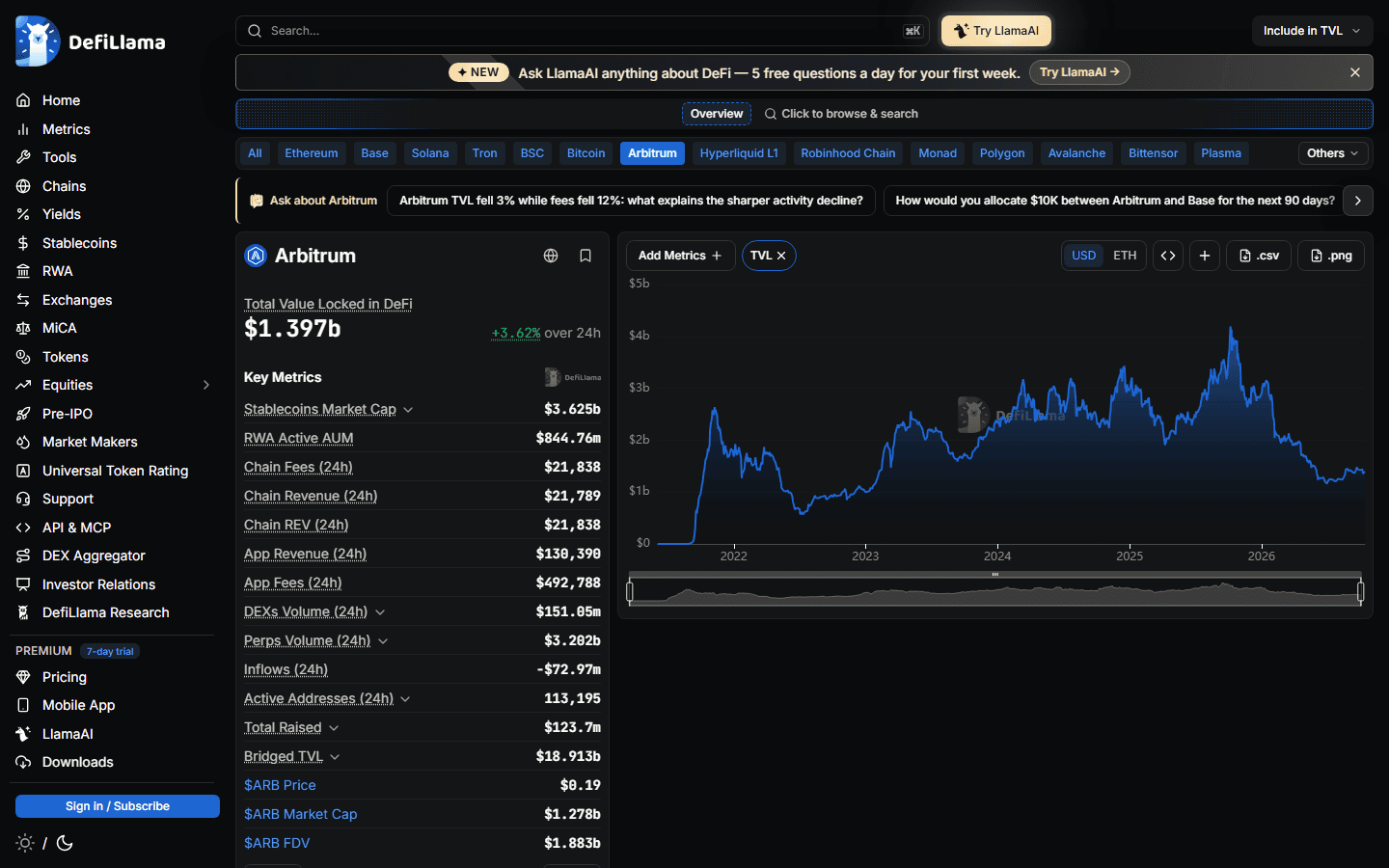The height and width of the screenshot is (868, 1389).
Task: Switch chart denomination to USD
Action: coord(1084,256)
